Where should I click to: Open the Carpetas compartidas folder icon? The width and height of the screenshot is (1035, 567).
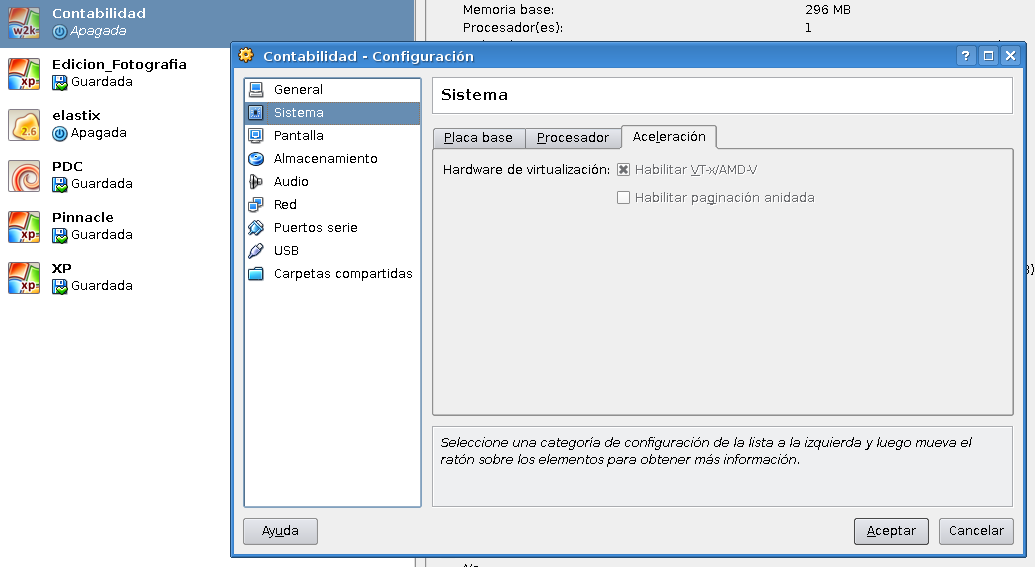point(256,274)
